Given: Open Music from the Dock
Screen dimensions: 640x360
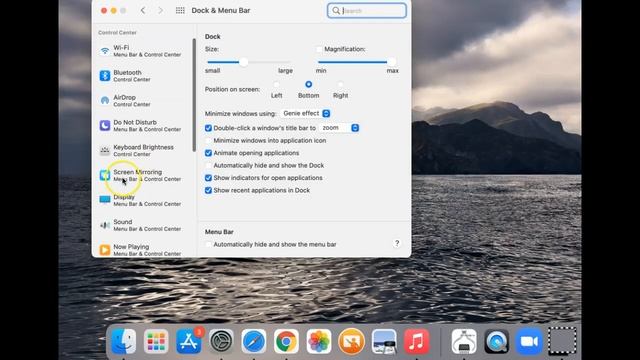Looking at the screenshot, I should [x=417, y=341].
